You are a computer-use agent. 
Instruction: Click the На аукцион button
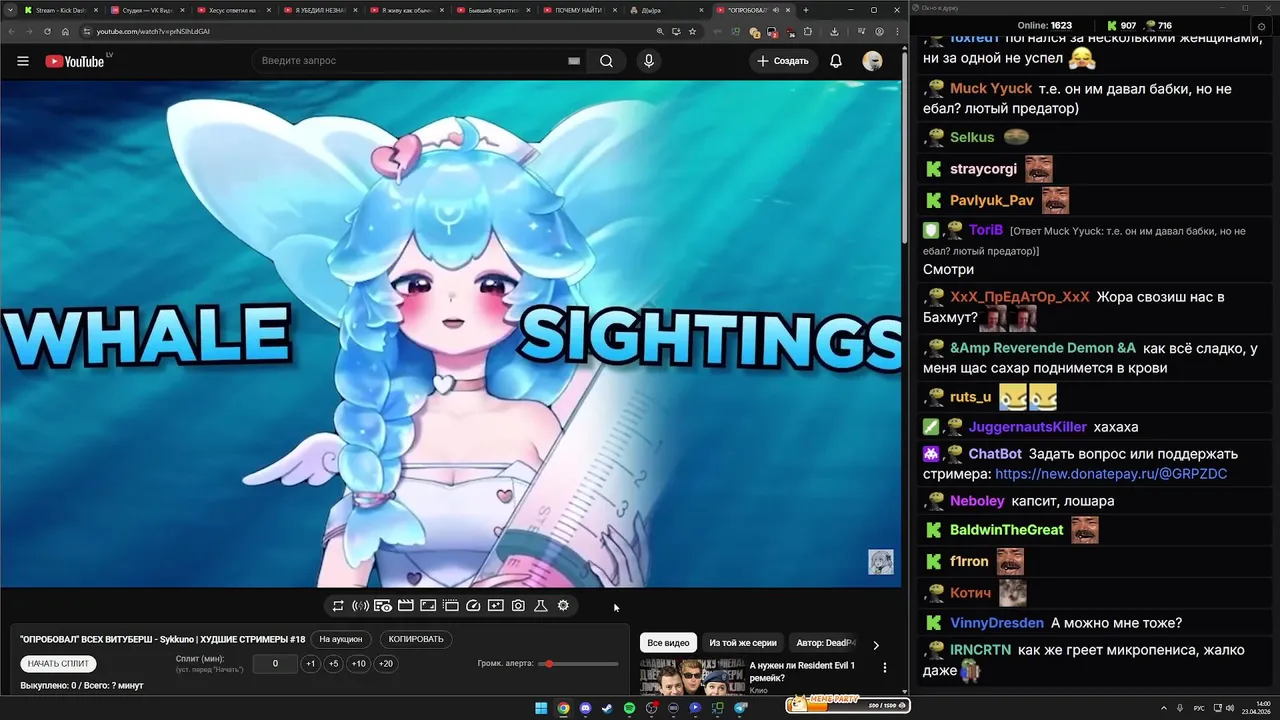point(341,639)
